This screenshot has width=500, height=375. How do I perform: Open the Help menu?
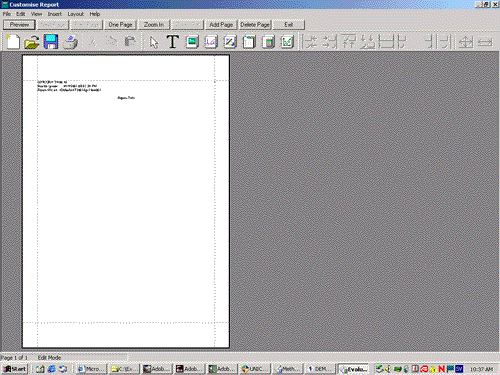click(x=95, y=14)
